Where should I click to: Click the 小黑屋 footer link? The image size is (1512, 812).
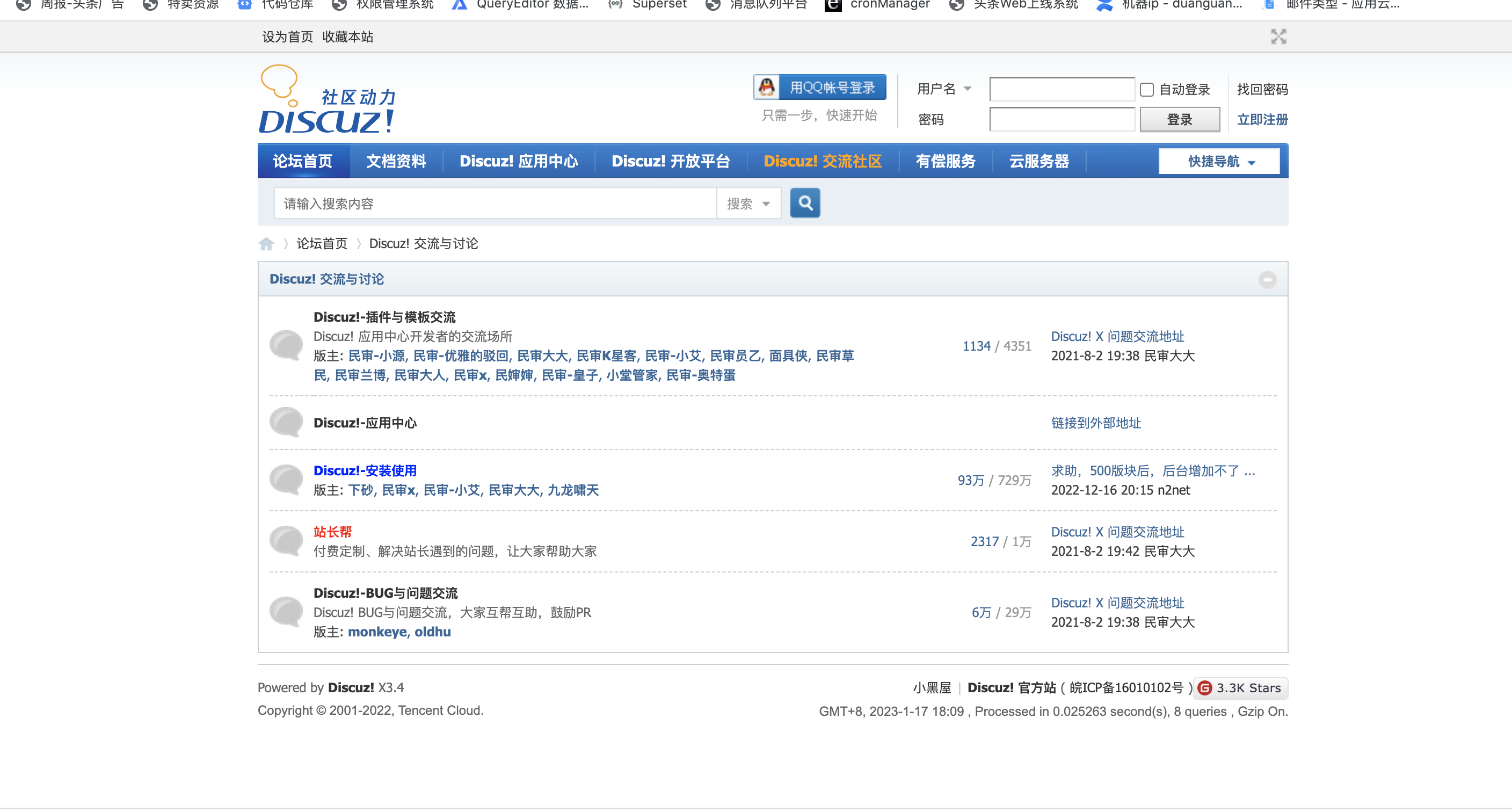(x=932, y=687)
